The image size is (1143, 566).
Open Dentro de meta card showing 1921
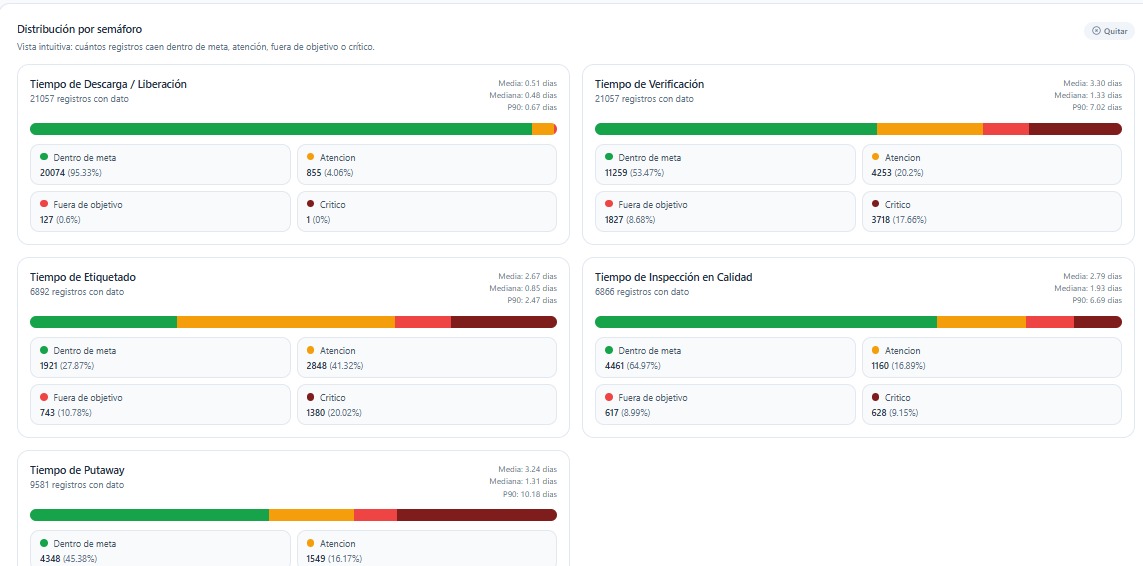tap(160, 357)
